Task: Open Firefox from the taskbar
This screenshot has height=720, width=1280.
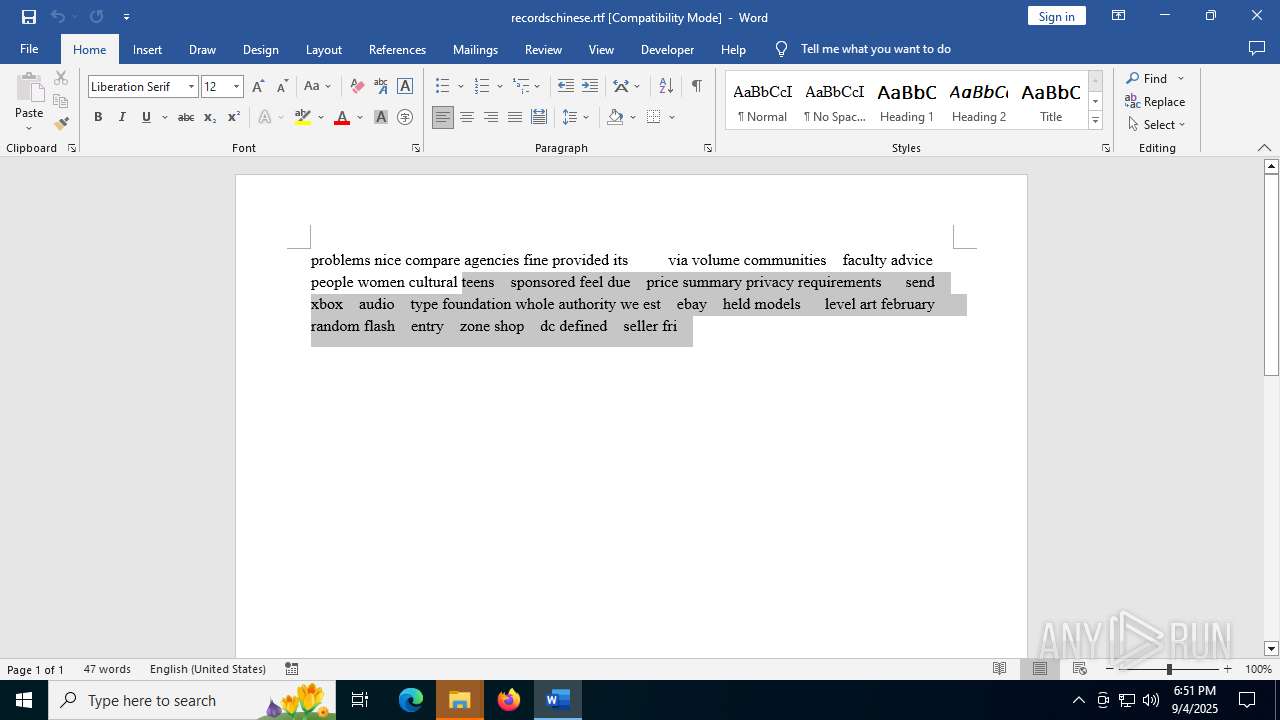Action: point(509,700)
